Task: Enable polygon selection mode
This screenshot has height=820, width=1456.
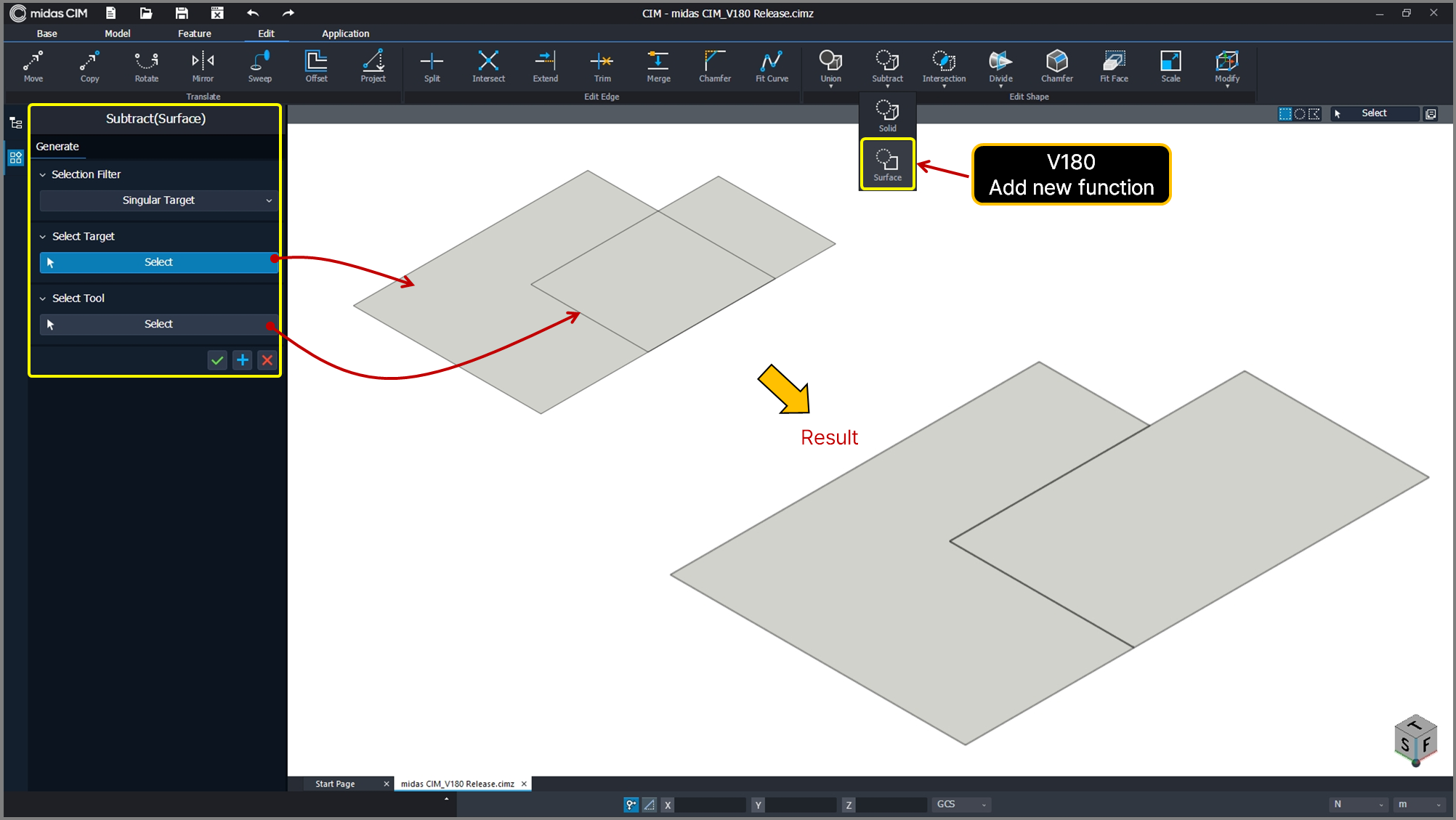Action: [1314, 113]
